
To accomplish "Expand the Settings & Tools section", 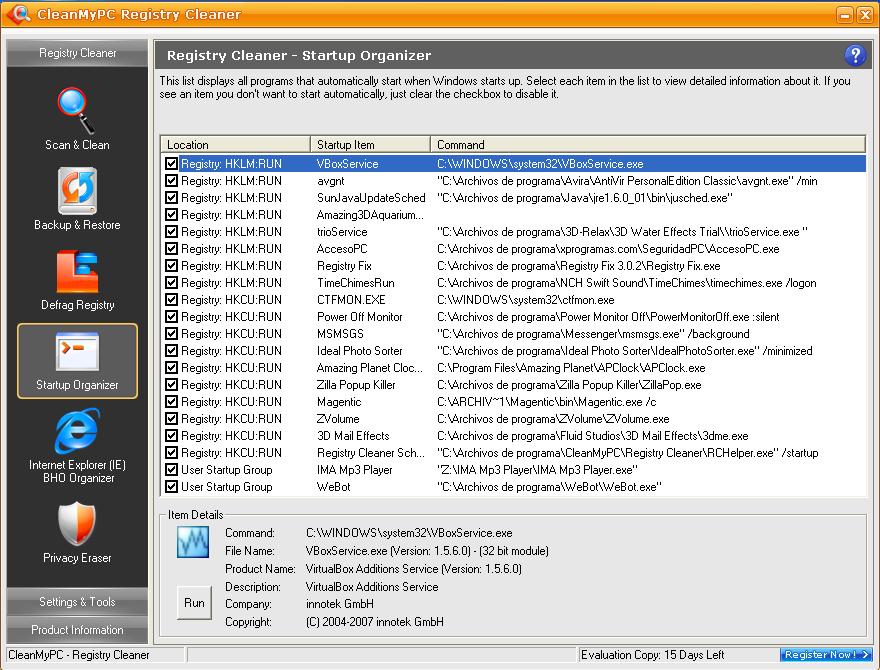I will point(77,602).
